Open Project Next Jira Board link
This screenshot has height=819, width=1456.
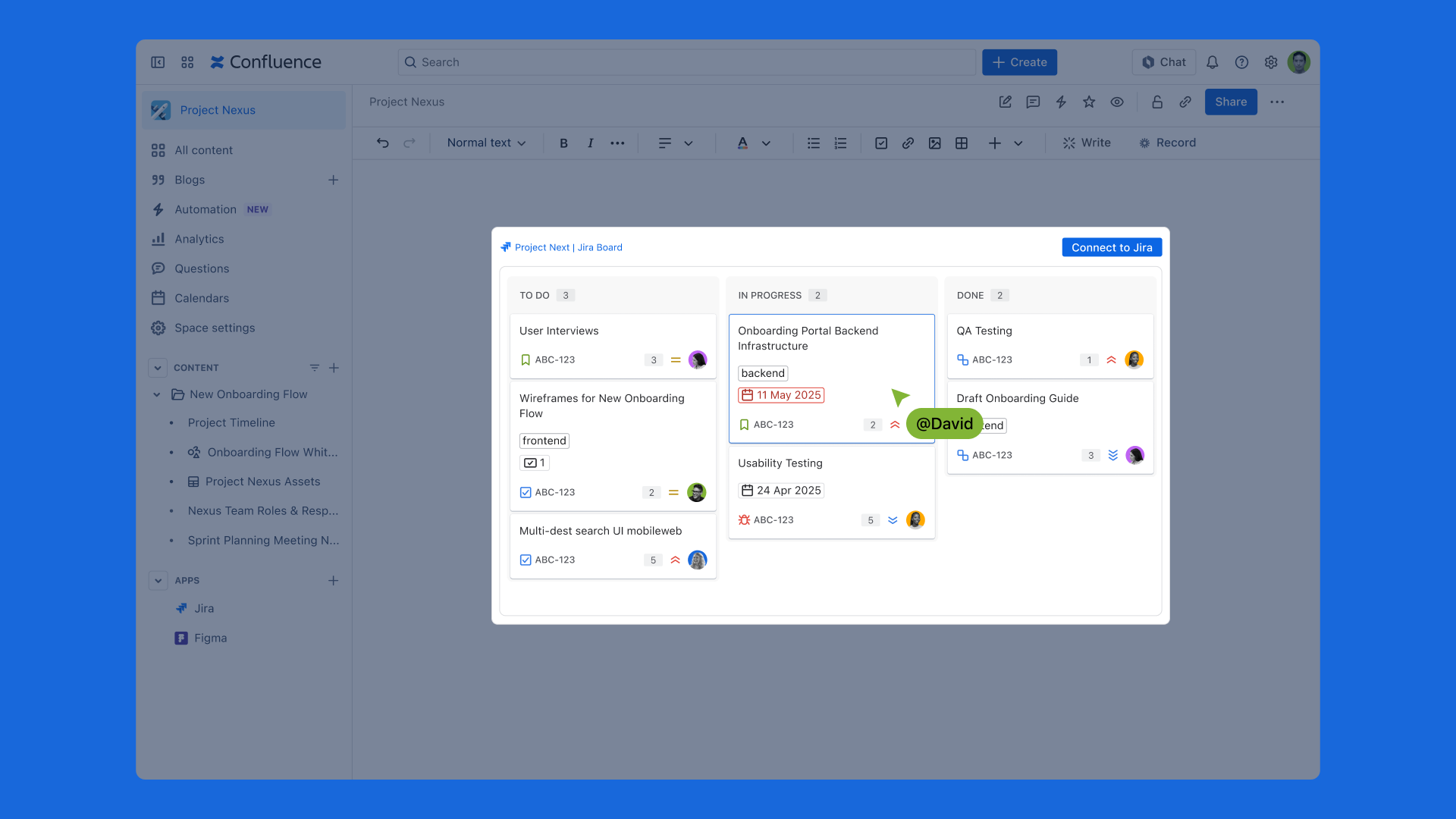pyautogui.click(x=568, y=247)
